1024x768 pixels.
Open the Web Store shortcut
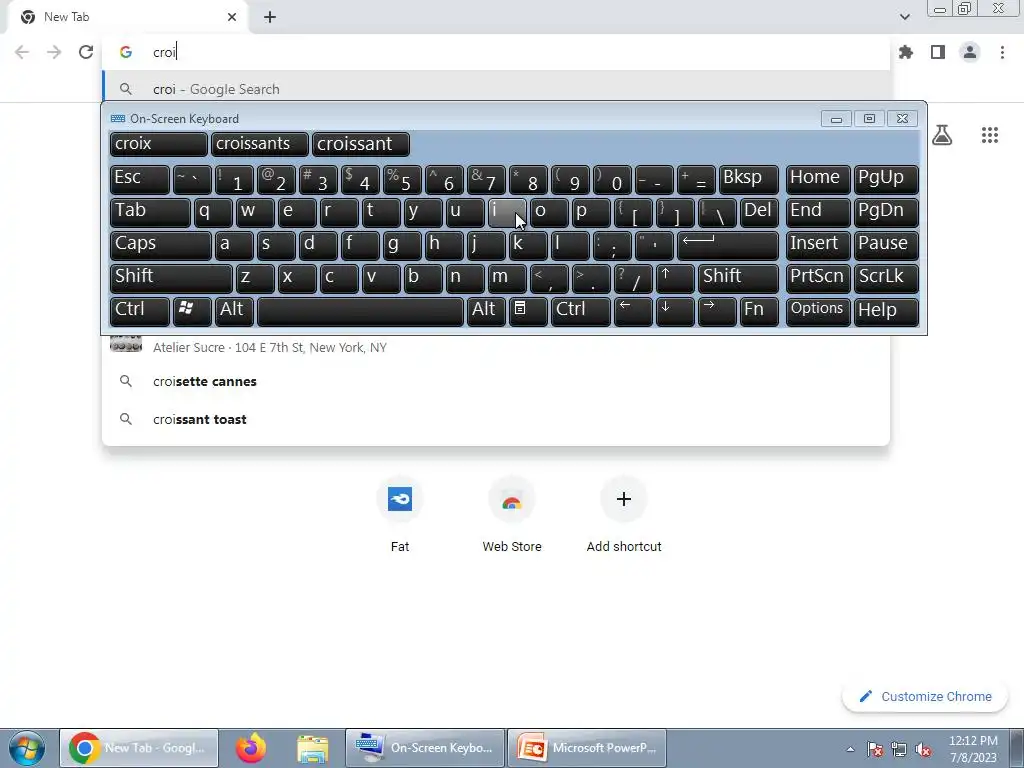click(512, 516)
